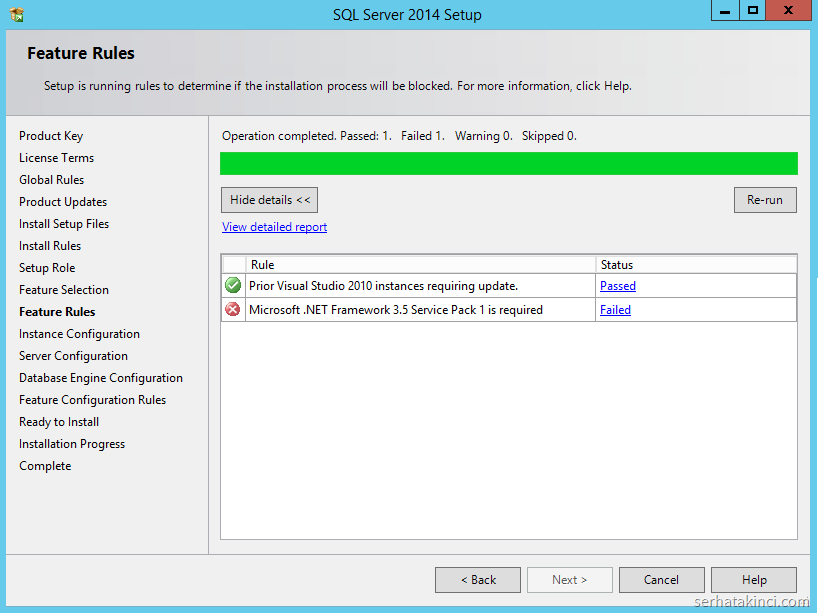
Task: Go back with the Back button
Action: pyautogui.click(x=478, y=580)
